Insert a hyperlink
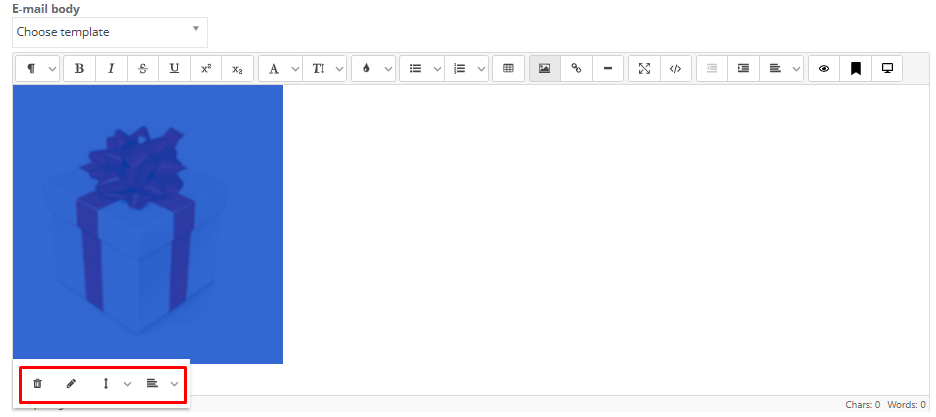This screenshot has height=417, width=936. coord(576,69)
